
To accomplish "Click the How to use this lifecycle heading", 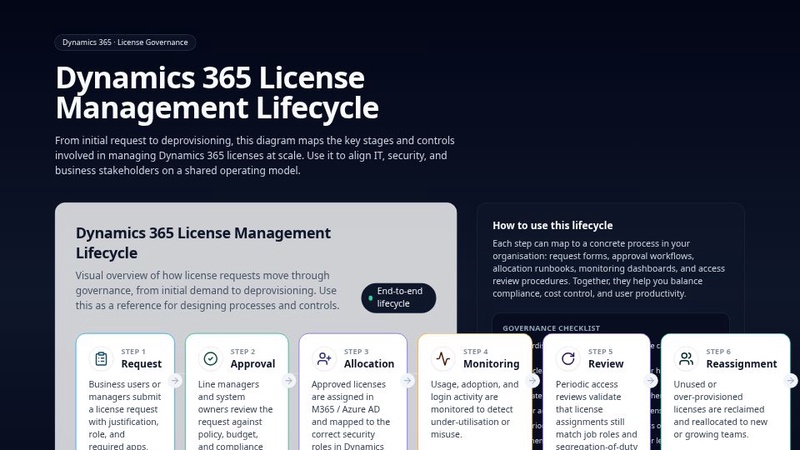I will click(x=553, y=226).
